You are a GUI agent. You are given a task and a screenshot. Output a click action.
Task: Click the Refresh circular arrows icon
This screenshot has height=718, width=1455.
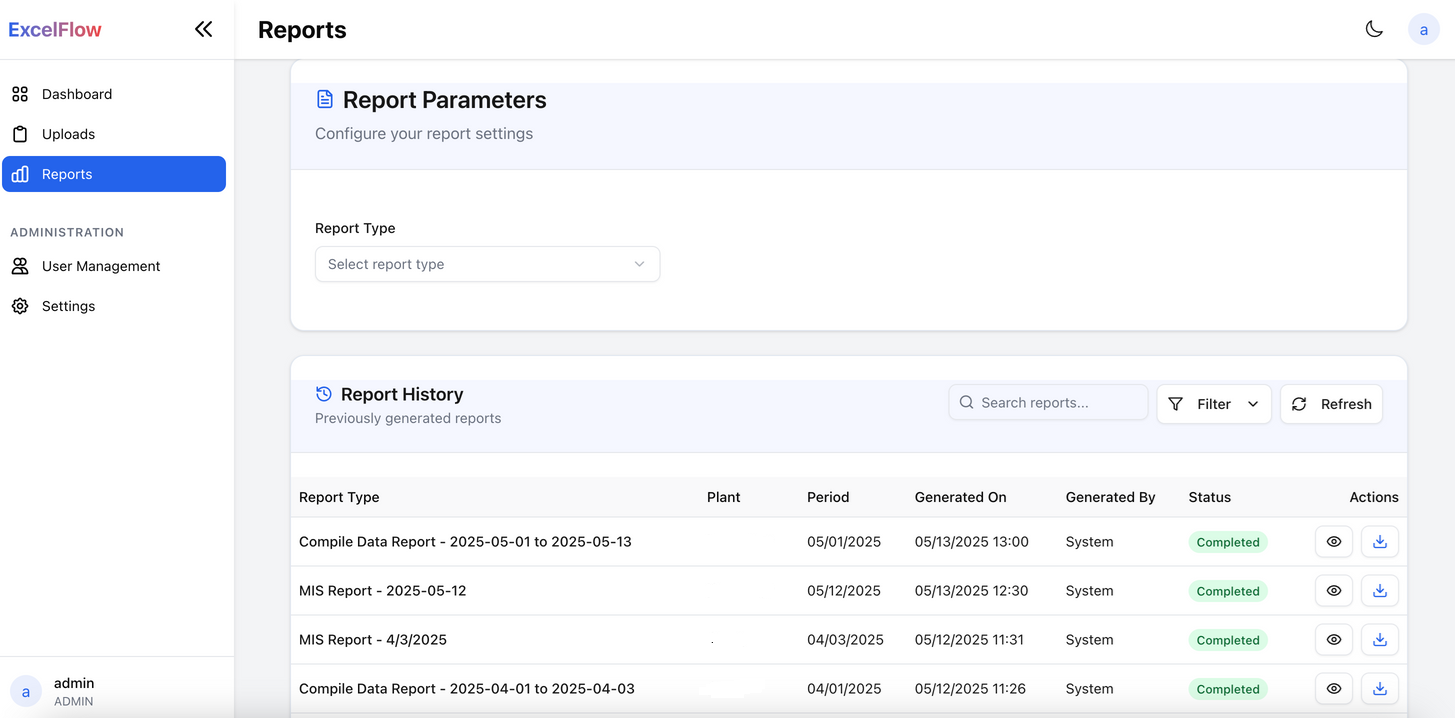click(x=1299, y=404)
